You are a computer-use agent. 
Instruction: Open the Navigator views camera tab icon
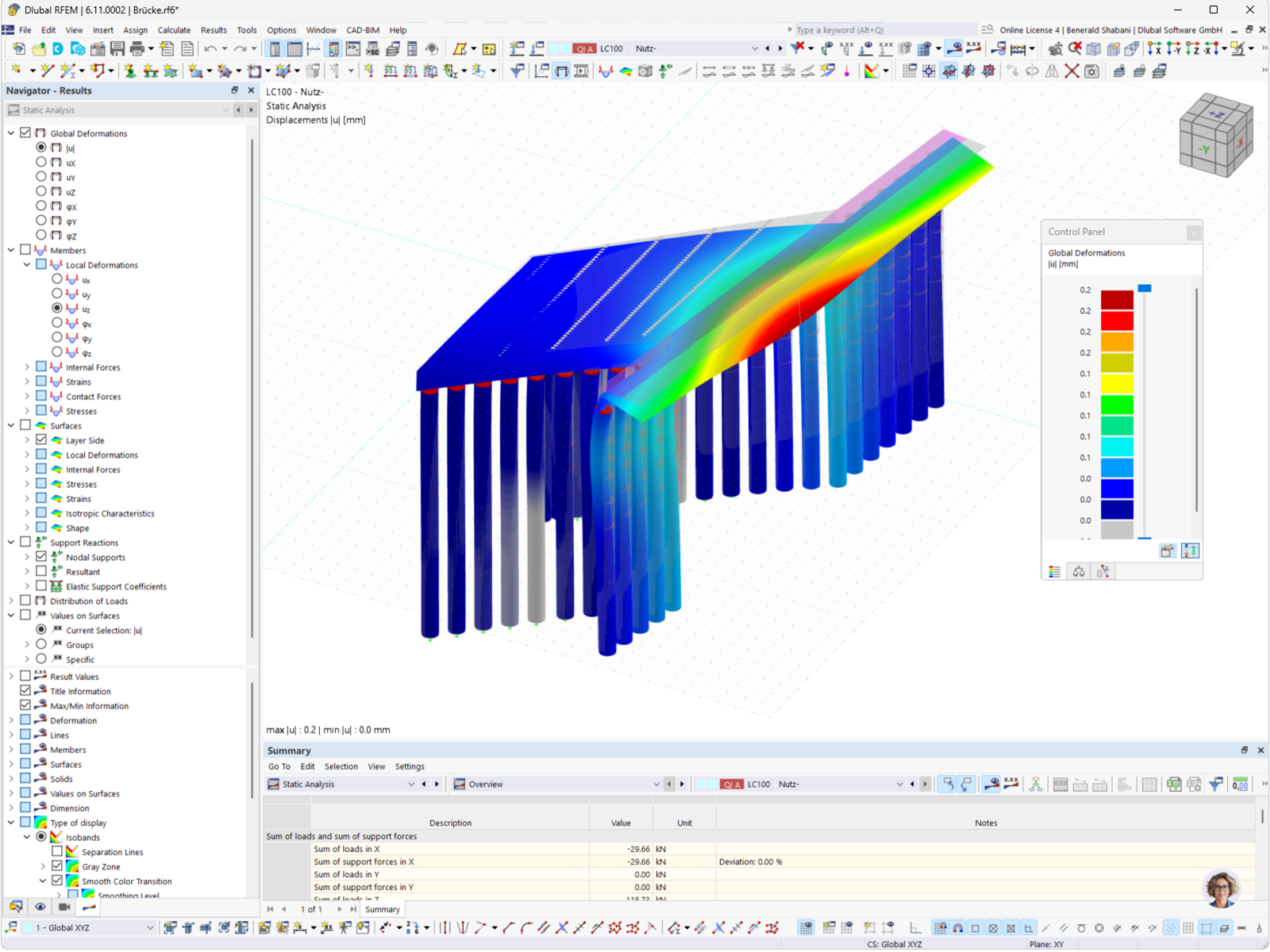coord(64,907)
